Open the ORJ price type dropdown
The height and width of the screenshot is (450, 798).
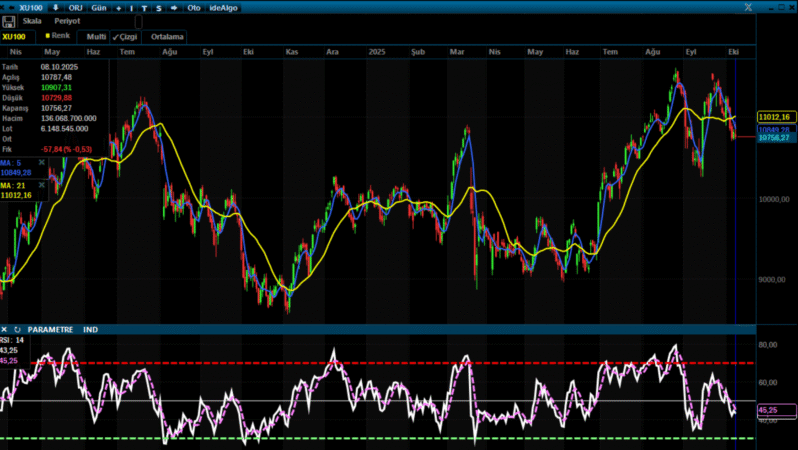pos(76,7)
